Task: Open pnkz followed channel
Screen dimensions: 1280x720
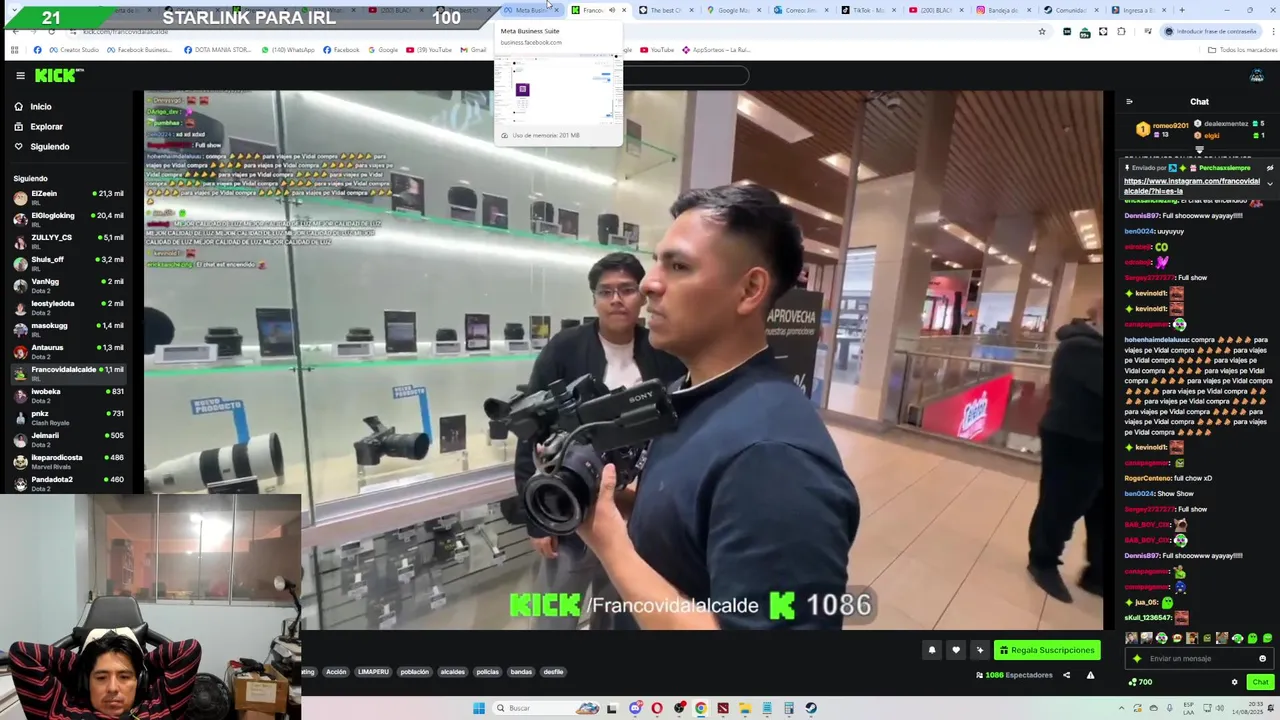Action: [x=68, y=417]
